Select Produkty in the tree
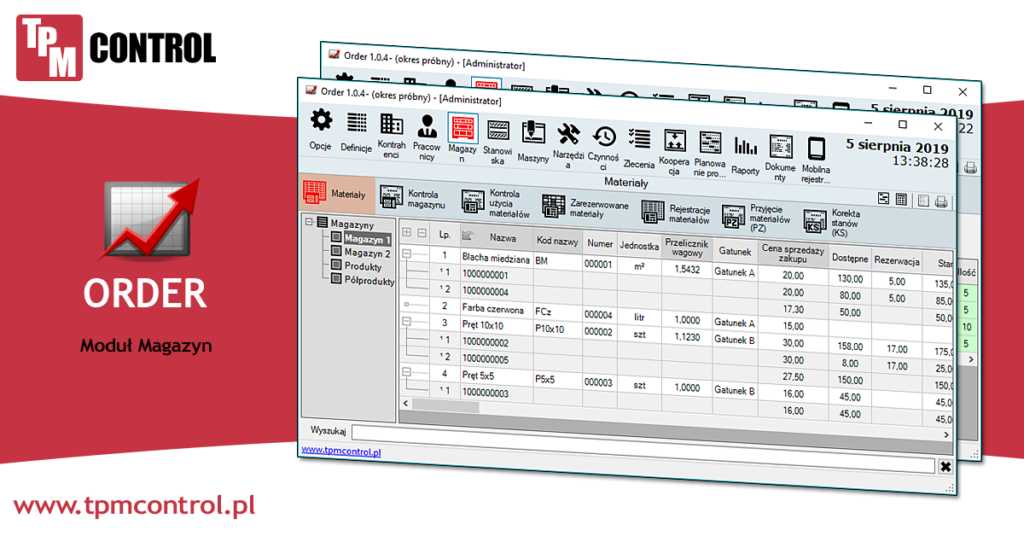This screenshot has height=536, width=1024. (362, 266)
